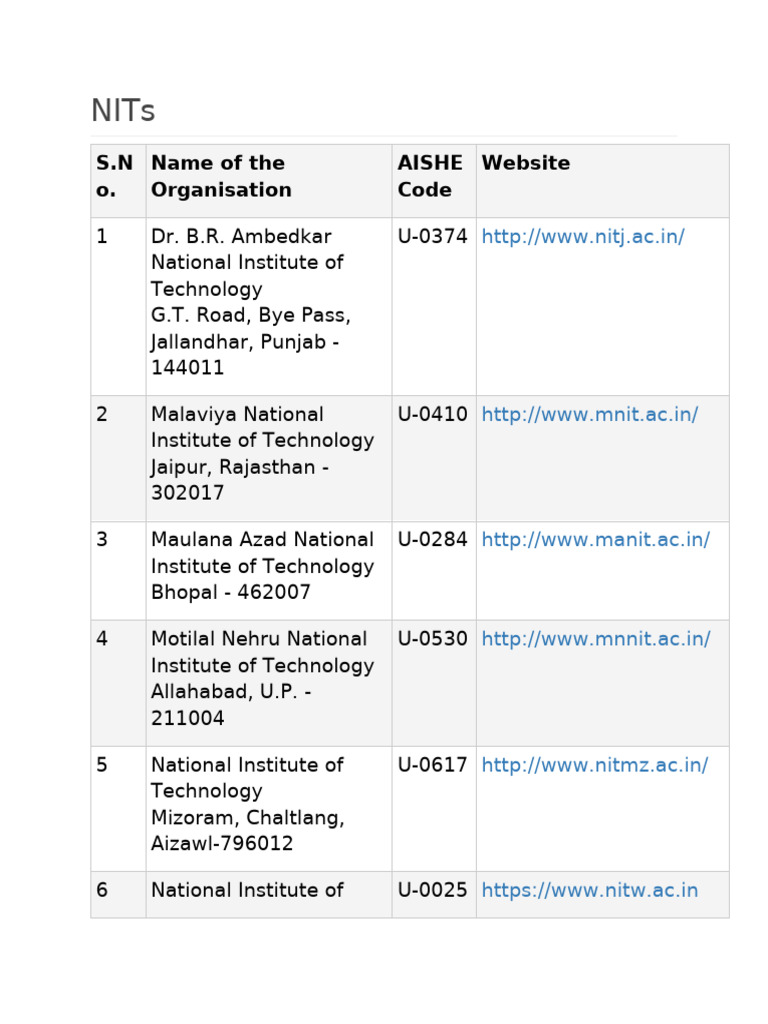Select the 'Website' column header
Viewport: 768px width, 1024px height.
pos(526,163)
